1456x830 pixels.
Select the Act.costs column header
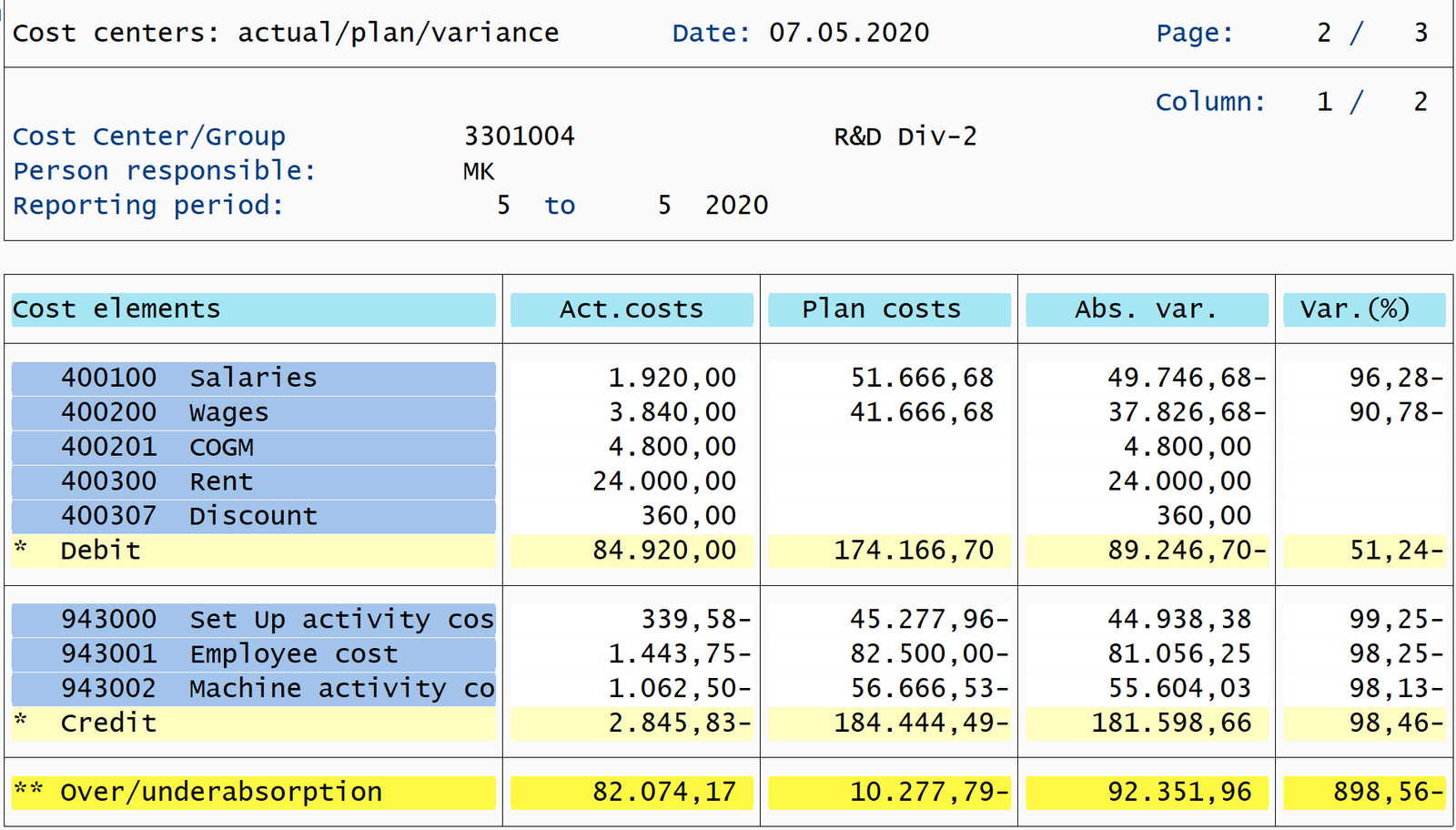coord(632,309)
